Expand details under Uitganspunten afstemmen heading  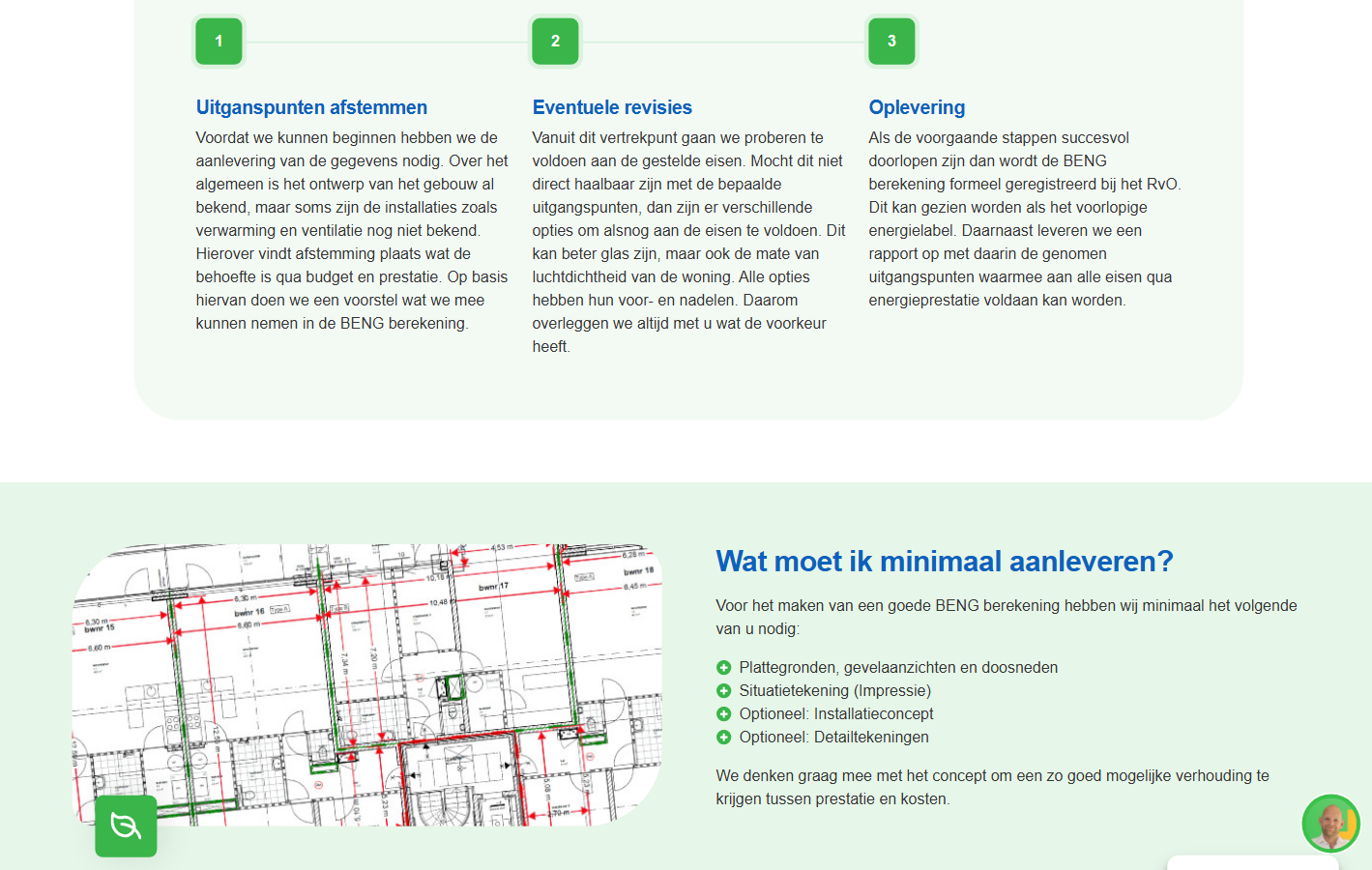pyautogui.click(x=311, y=107)
